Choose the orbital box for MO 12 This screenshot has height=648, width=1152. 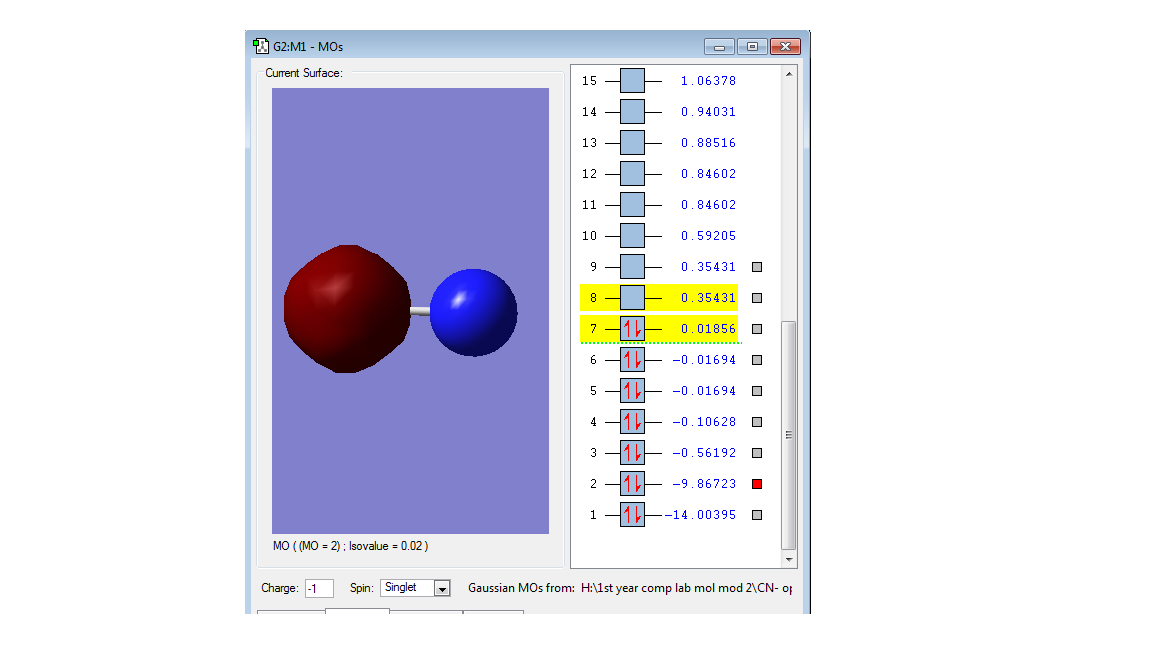[x=632, y=174]
